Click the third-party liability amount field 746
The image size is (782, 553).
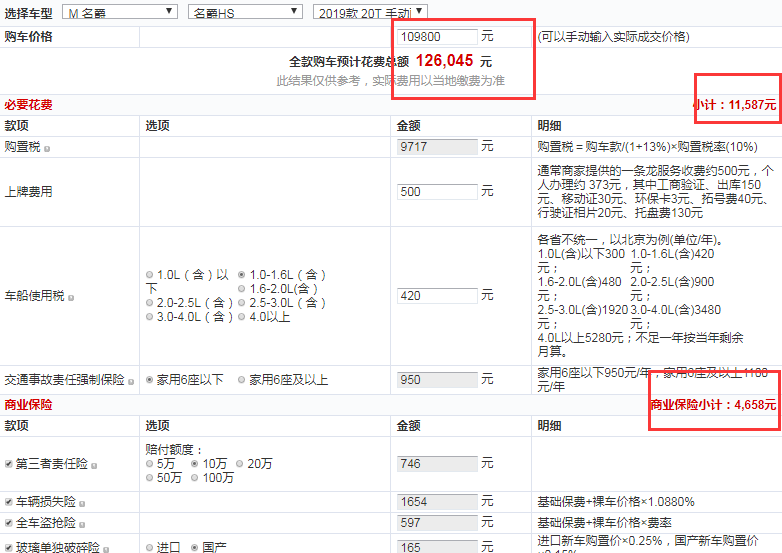(437, 464)
